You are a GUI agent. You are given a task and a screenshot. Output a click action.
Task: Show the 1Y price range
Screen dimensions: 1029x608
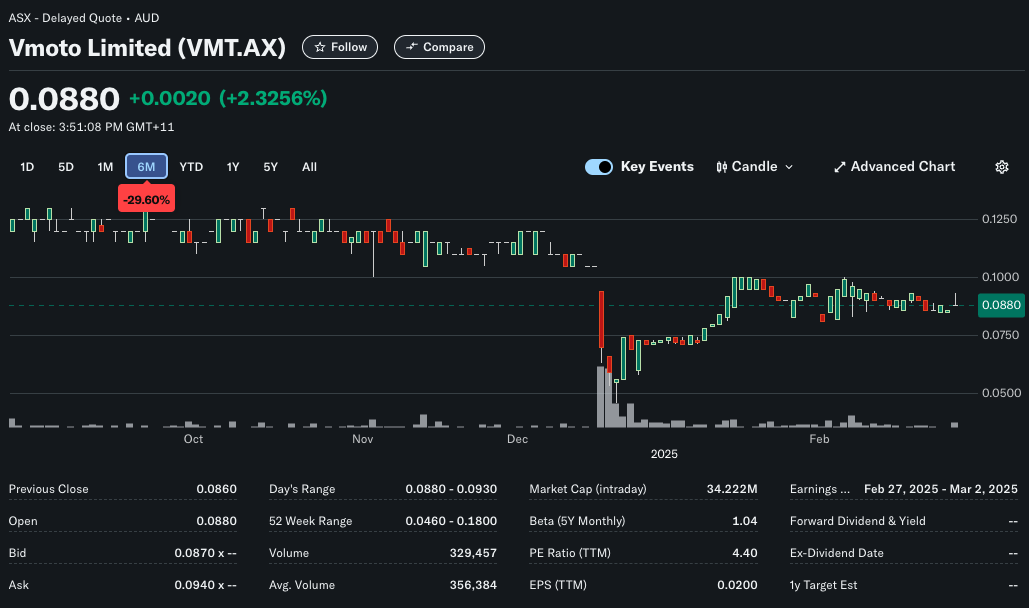coord(233,167)
